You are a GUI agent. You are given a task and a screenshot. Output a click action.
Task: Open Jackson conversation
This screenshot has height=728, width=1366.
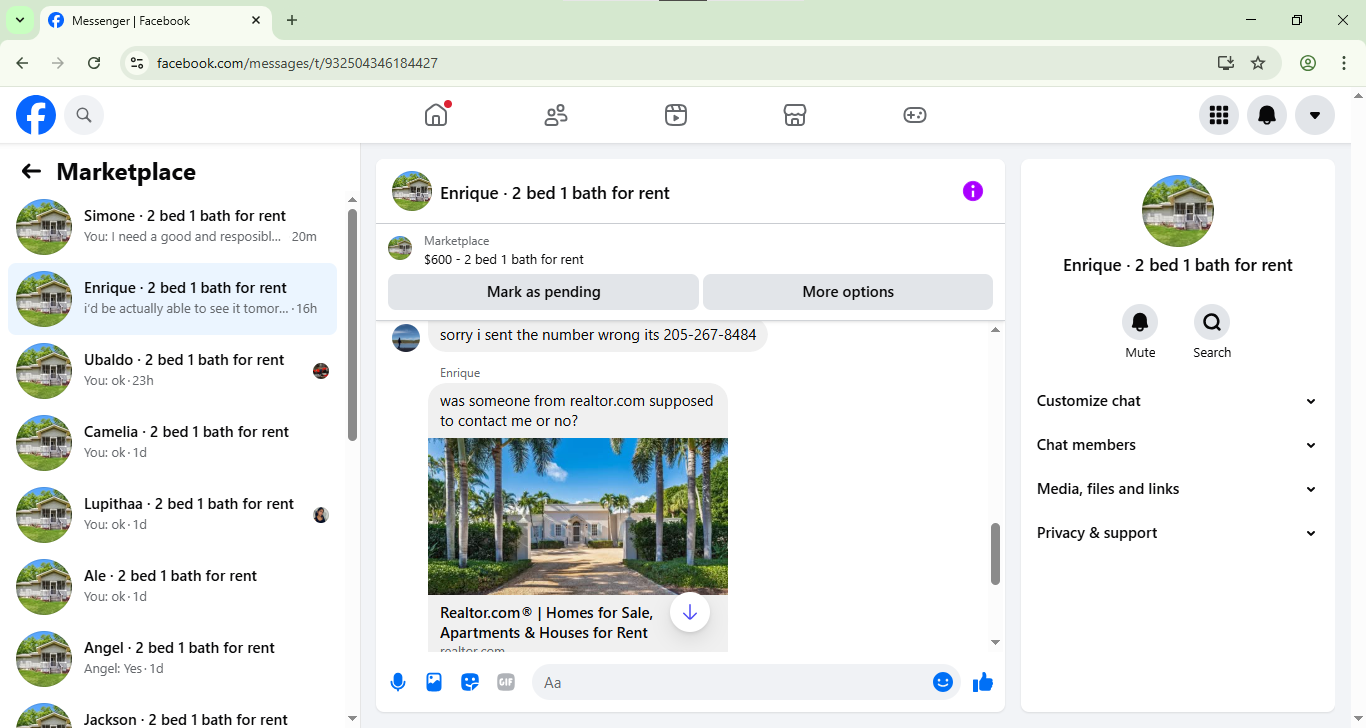172,714
